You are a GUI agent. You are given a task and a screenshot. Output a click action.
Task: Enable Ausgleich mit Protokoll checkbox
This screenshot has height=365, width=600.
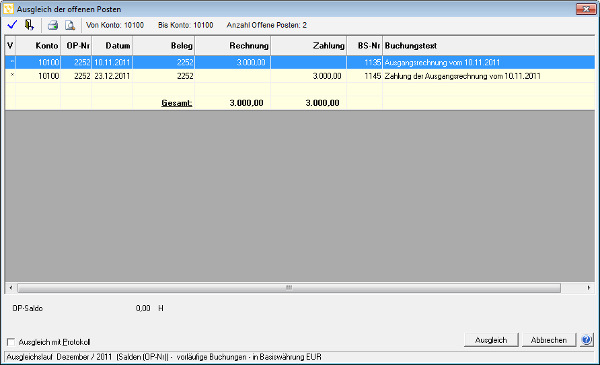[11, 342]
